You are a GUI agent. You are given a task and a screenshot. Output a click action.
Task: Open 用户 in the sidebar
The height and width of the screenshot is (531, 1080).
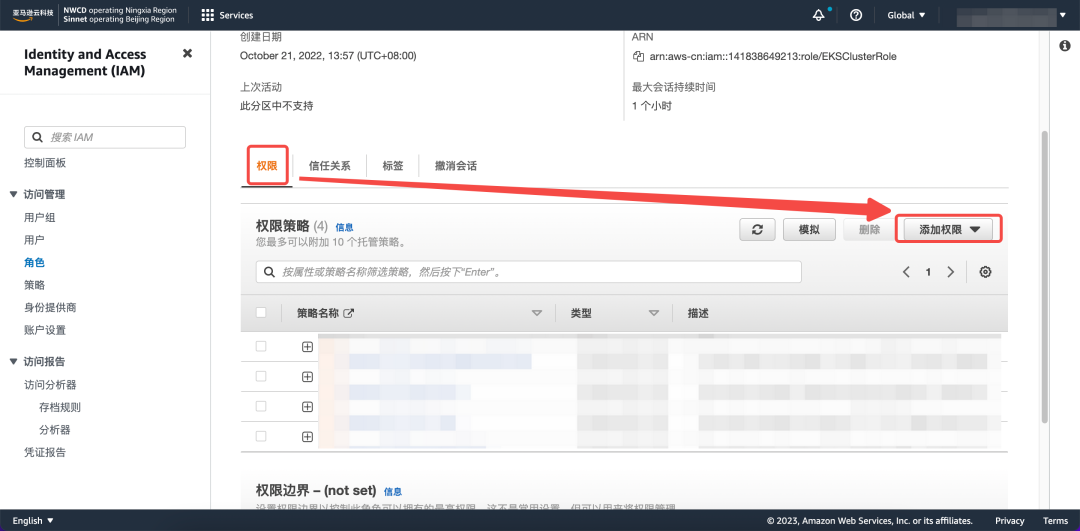pos(34,240)
